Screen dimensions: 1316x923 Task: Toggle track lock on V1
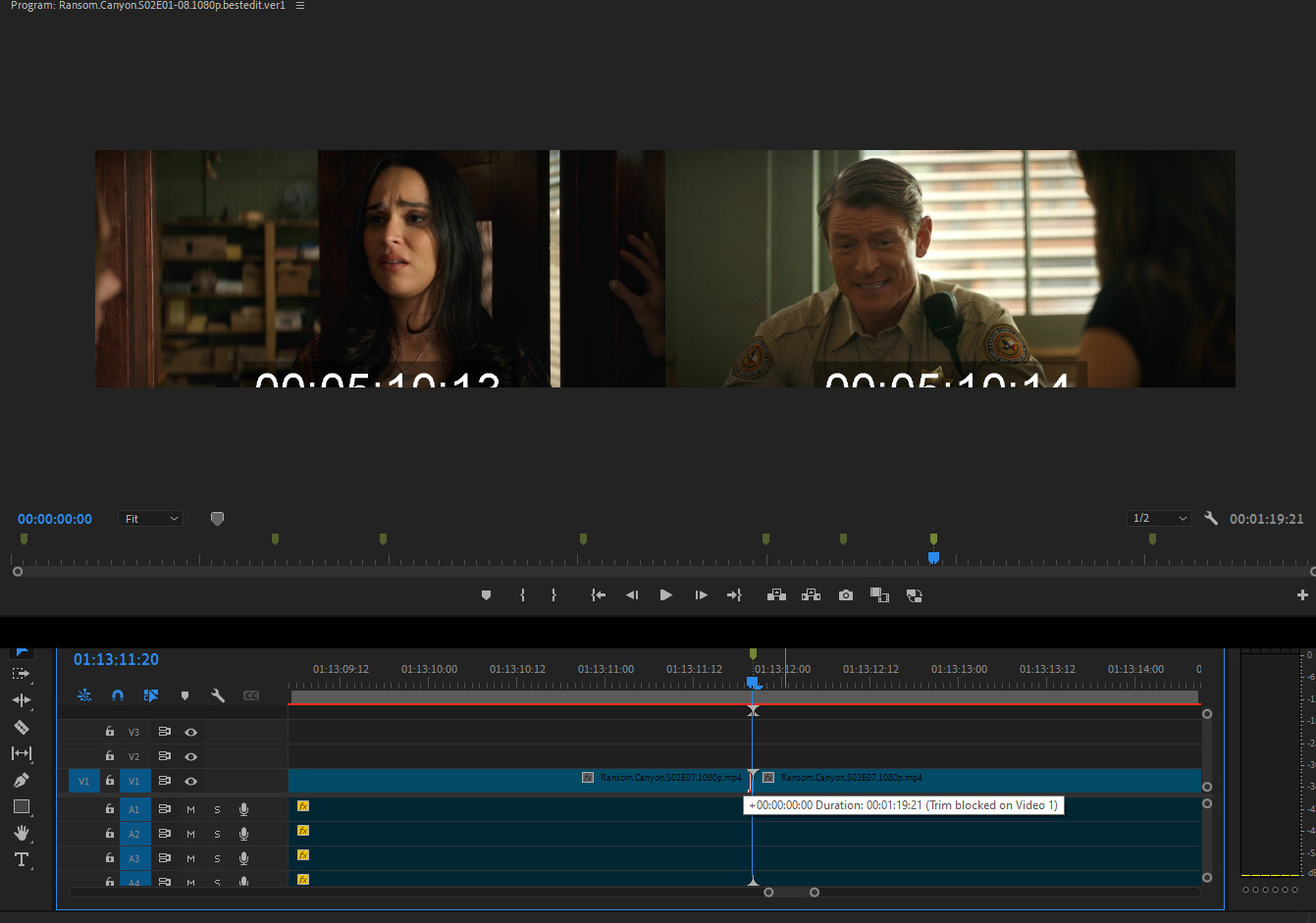point(110,781)
